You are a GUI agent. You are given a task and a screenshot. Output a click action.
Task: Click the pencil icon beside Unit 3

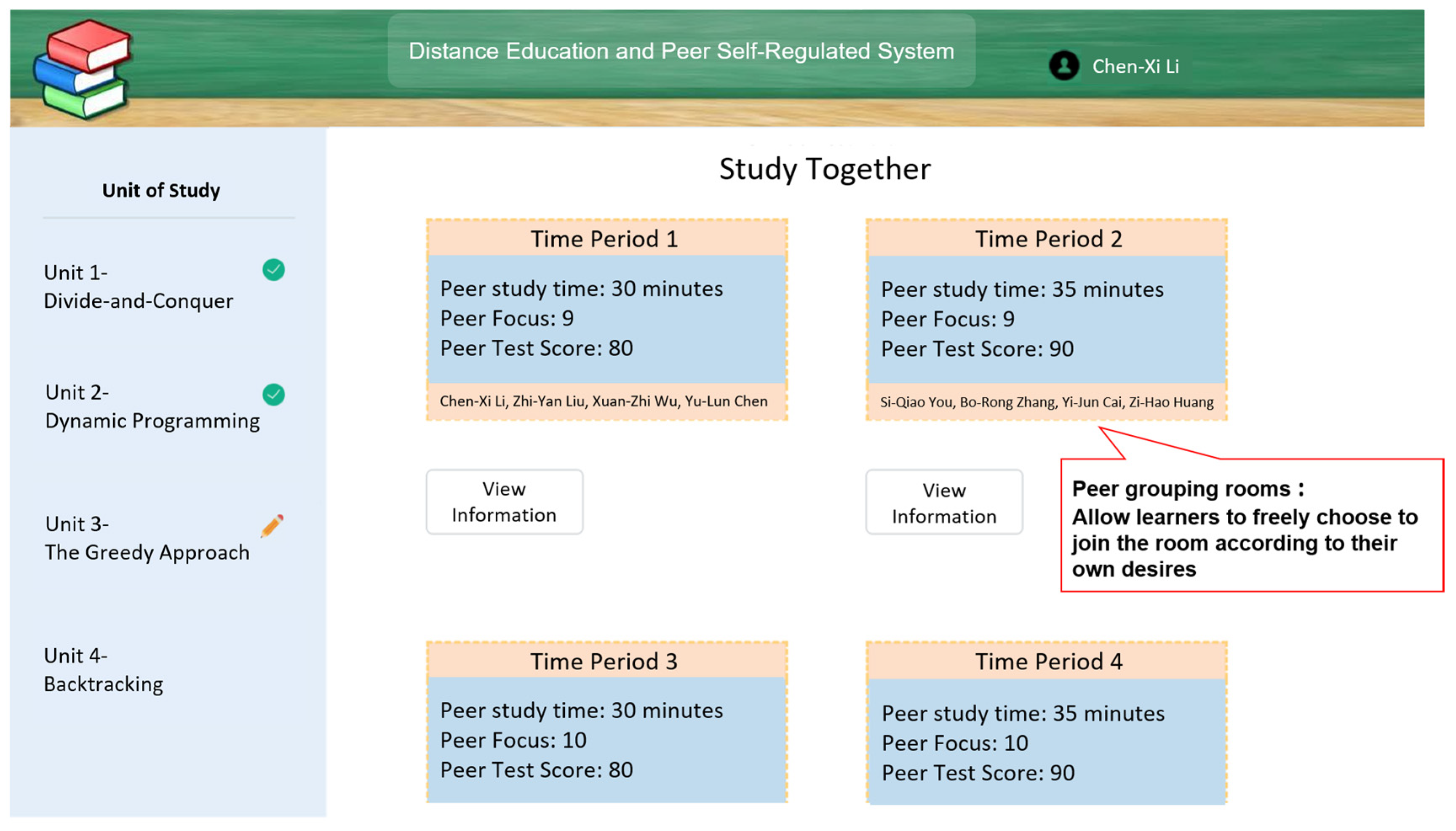(272, 526)
